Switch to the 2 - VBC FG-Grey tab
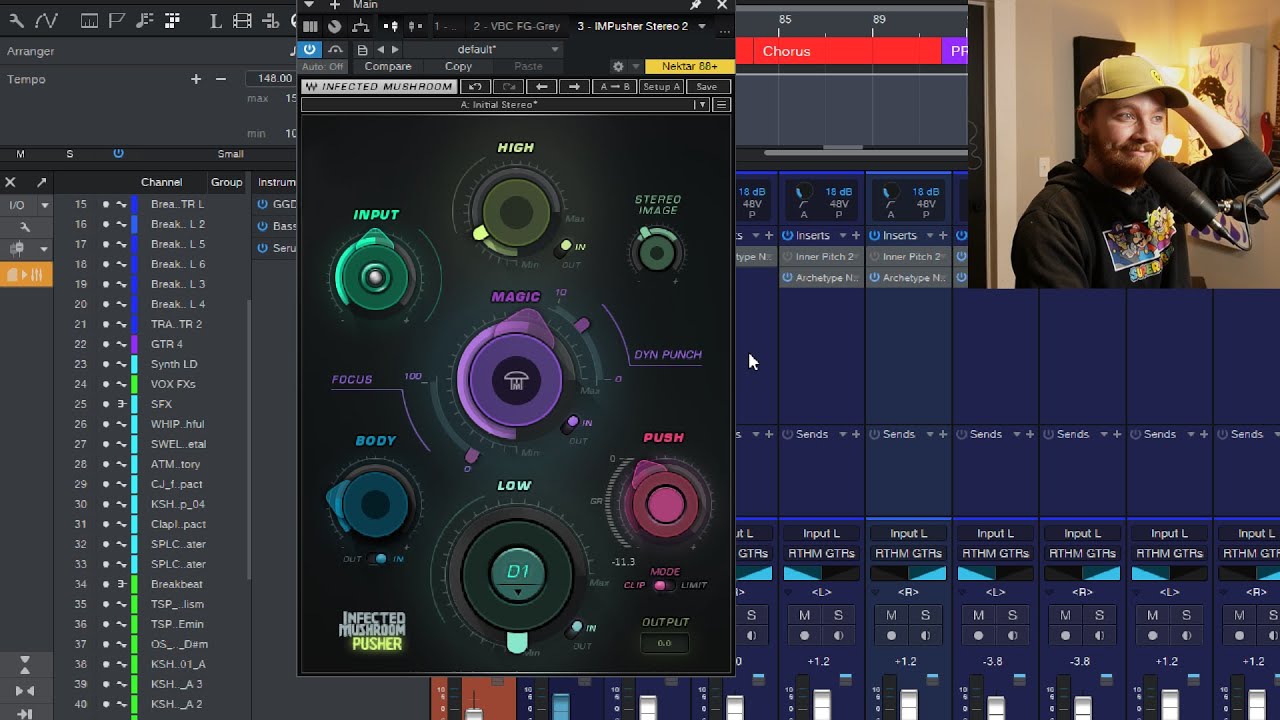This screenshot has height=720, width=1280. [x=515, y=26]
